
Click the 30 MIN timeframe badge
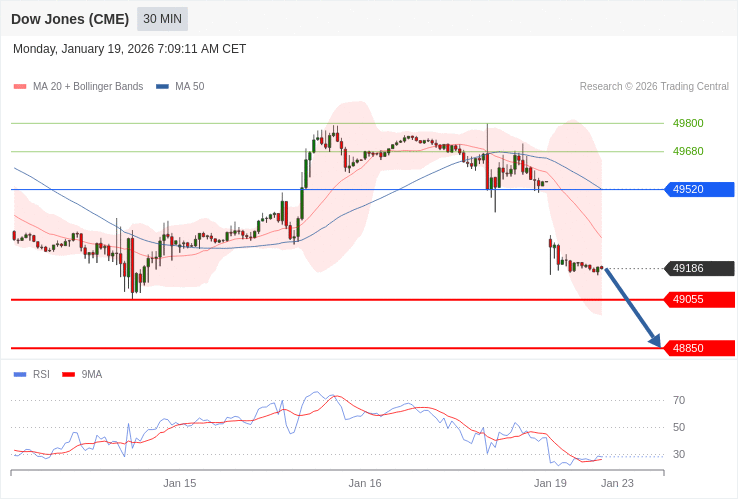pos(162,19)
